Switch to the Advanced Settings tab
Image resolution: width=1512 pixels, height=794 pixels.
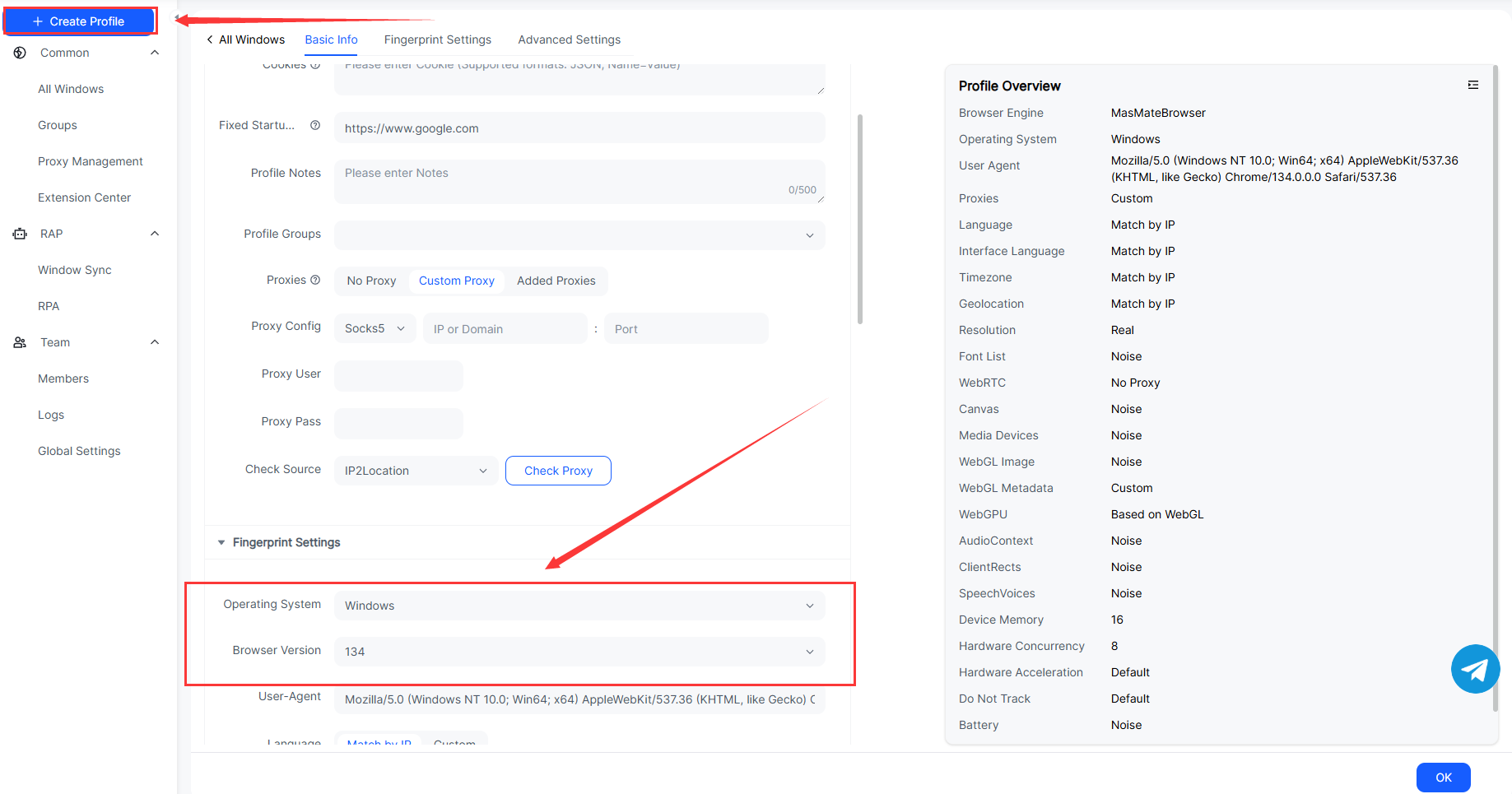tap(569, 39)
